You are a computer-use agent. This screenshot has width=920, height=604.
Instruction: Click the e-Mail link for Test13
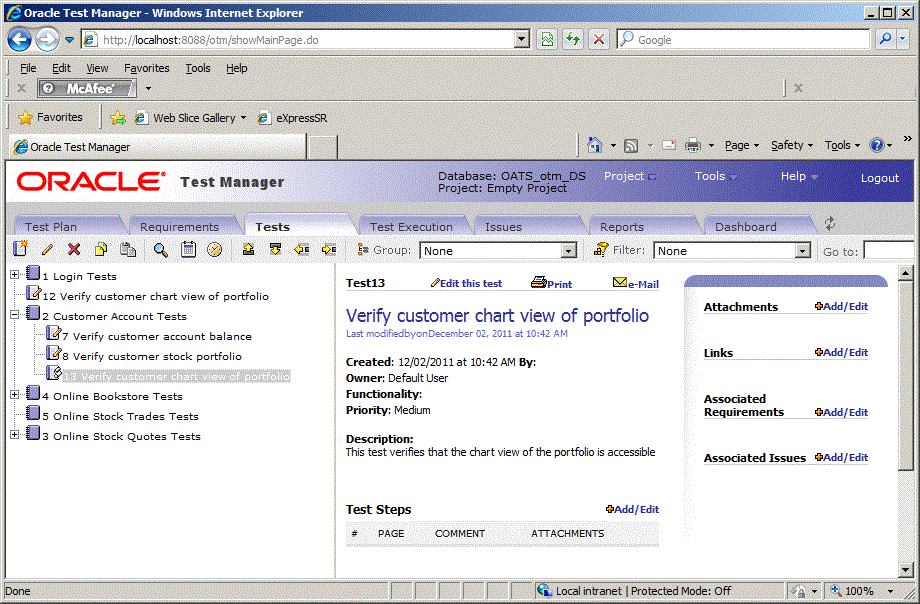coord(636,284)
